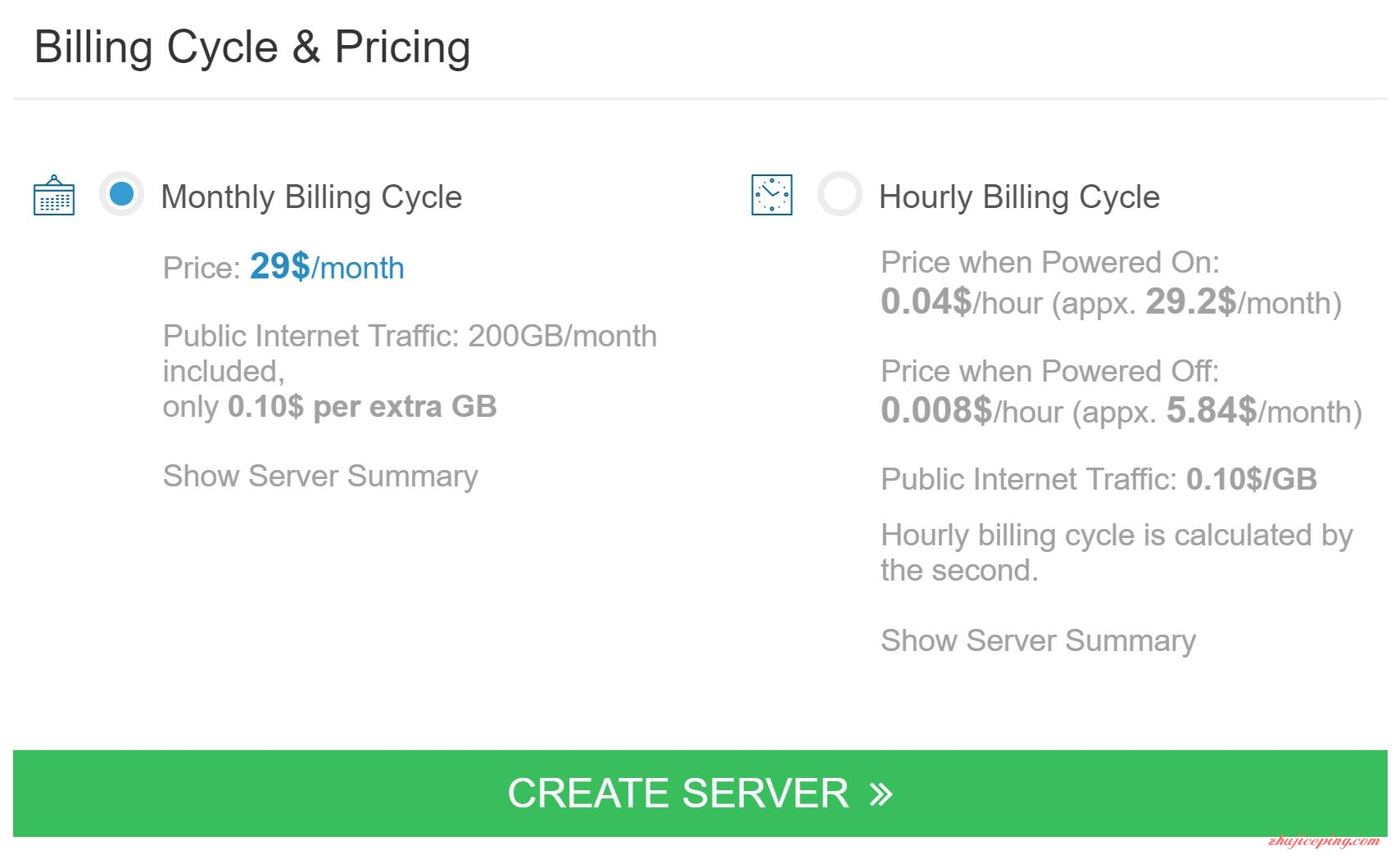Click the 29$/month price text

pyautogui.click(x=327, y=267)
